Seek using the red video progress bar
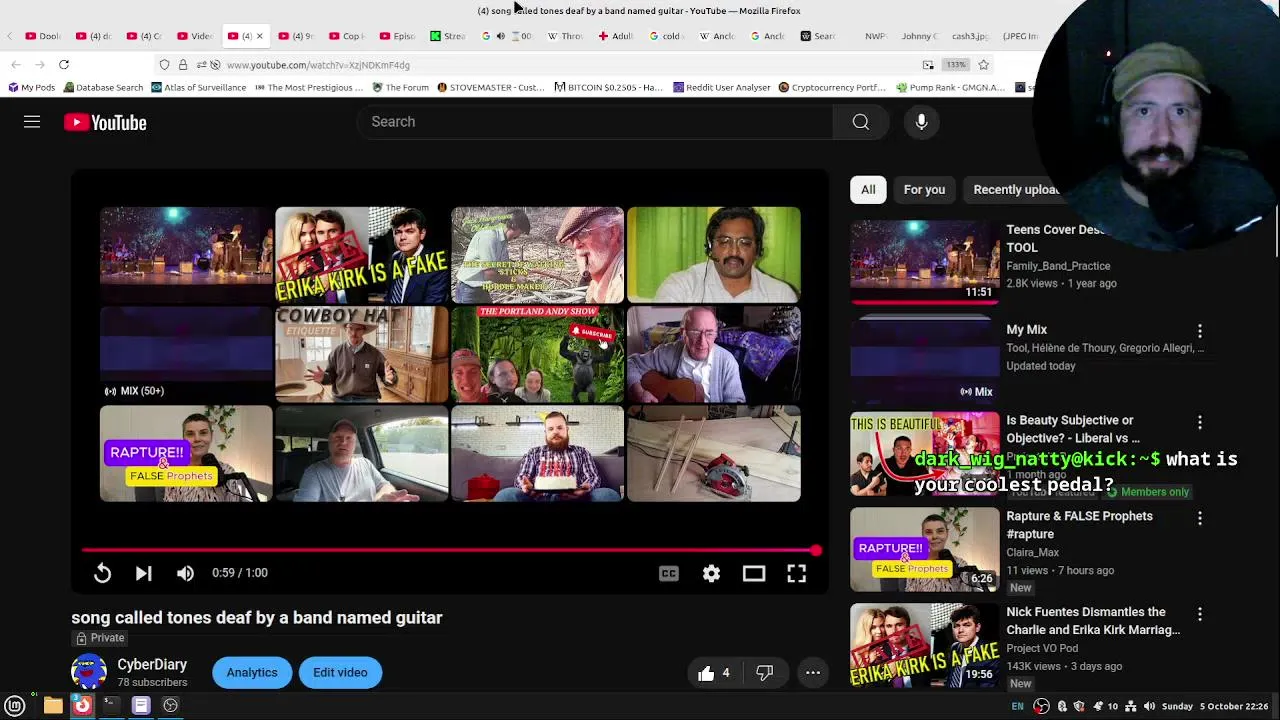 coord(450,550)
